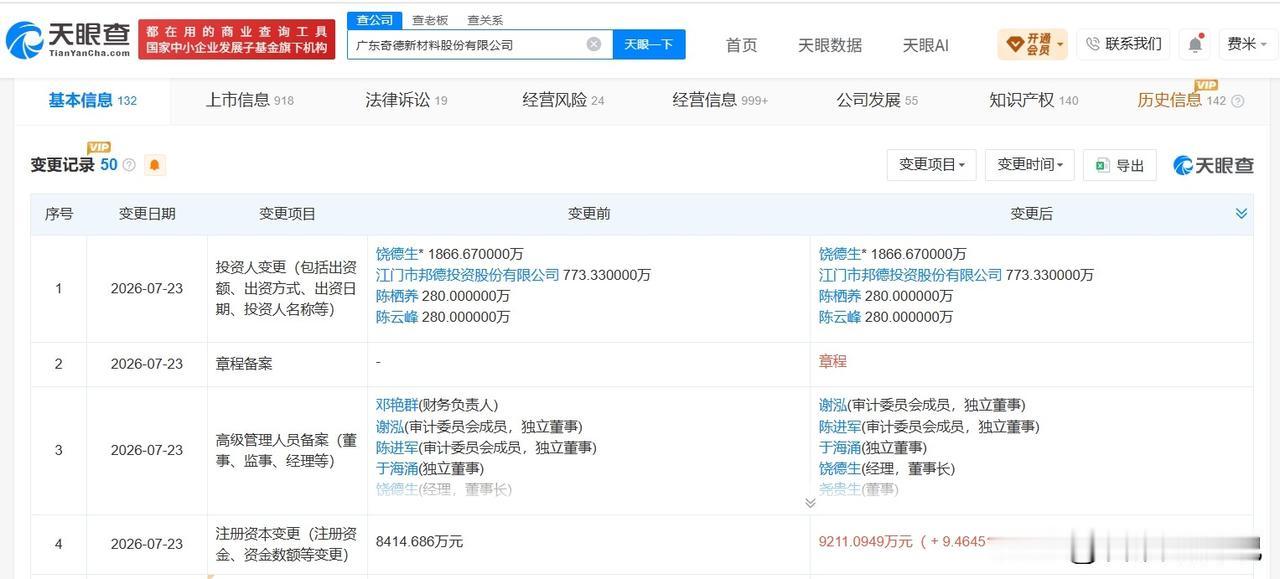The image size is (1280, 579).
Task: Open 饶德生 link in the 变更前 column of row 1
Action: coord(395,254)
